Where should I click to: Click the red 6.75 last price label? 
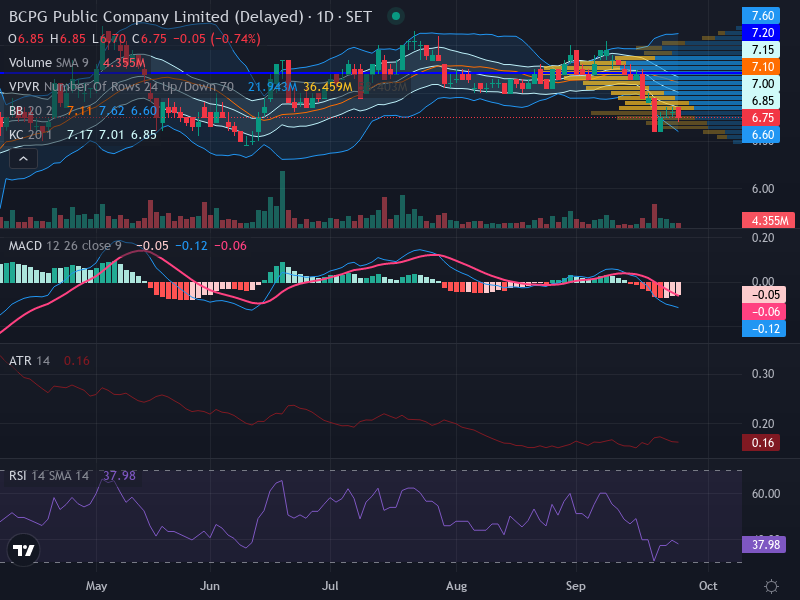pos(761,118)
